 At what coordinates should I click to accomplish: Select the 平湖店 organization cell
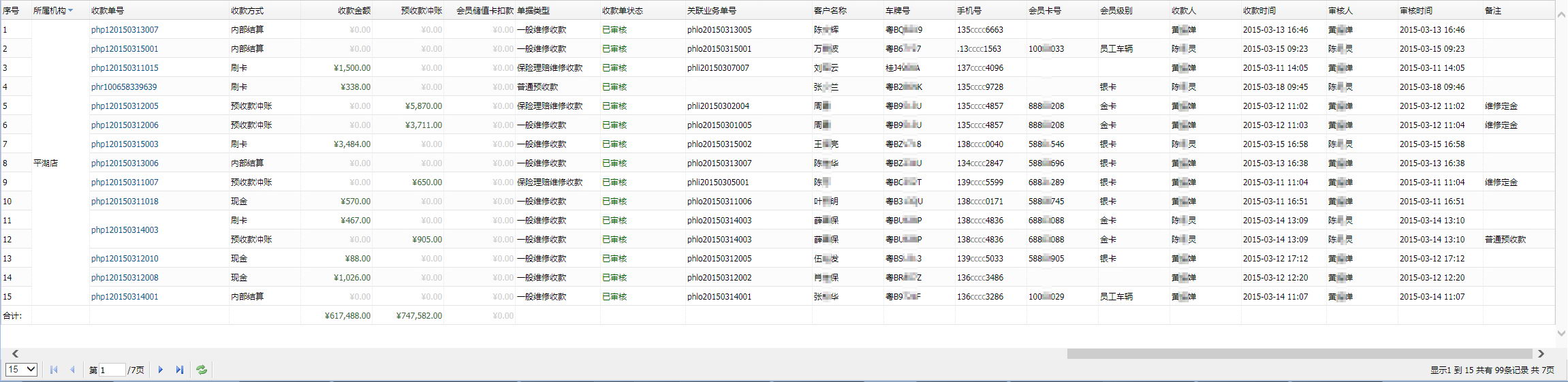(46, 163)
